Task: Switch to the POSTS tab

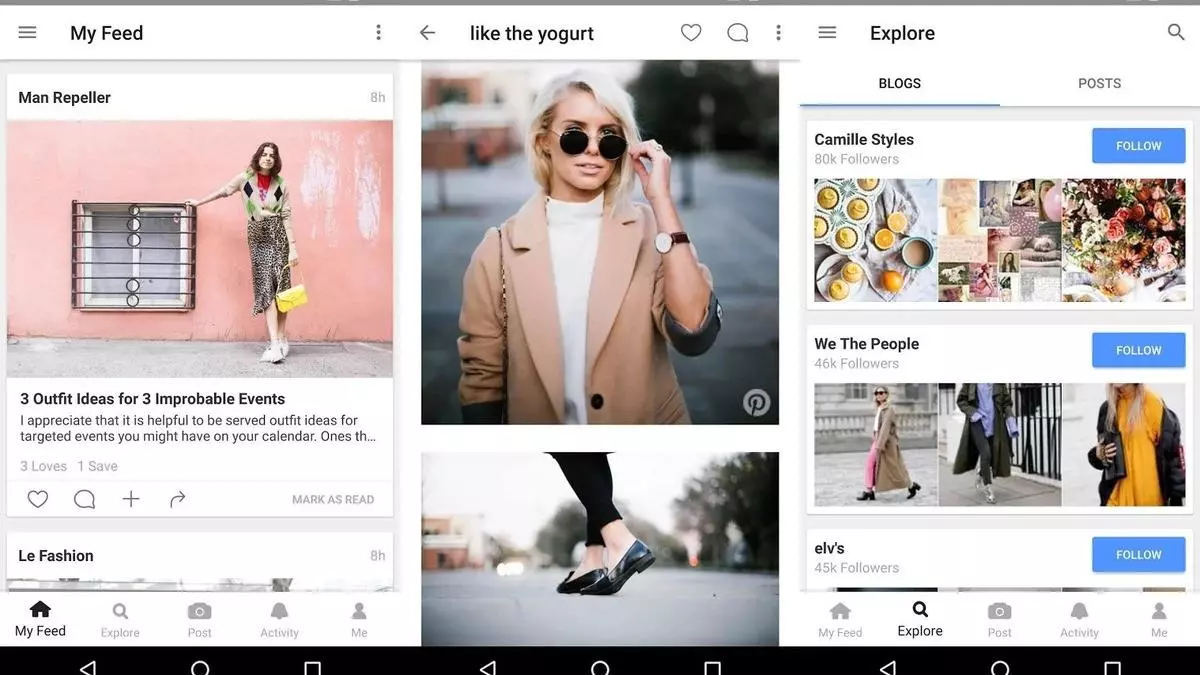Action: click(1099, 83)
